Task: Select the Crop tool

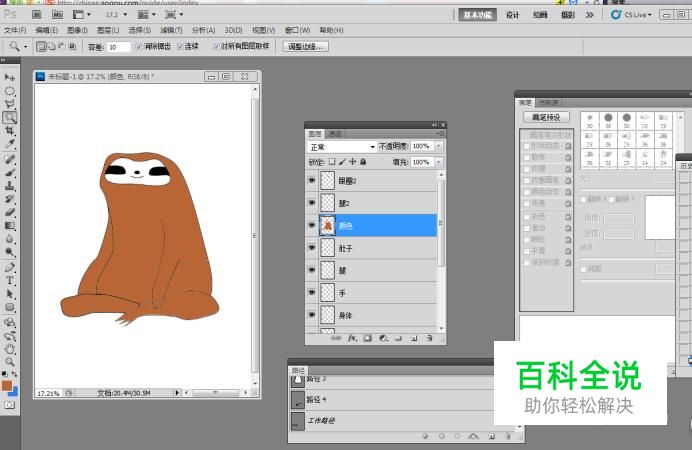Action: [10, 131]
